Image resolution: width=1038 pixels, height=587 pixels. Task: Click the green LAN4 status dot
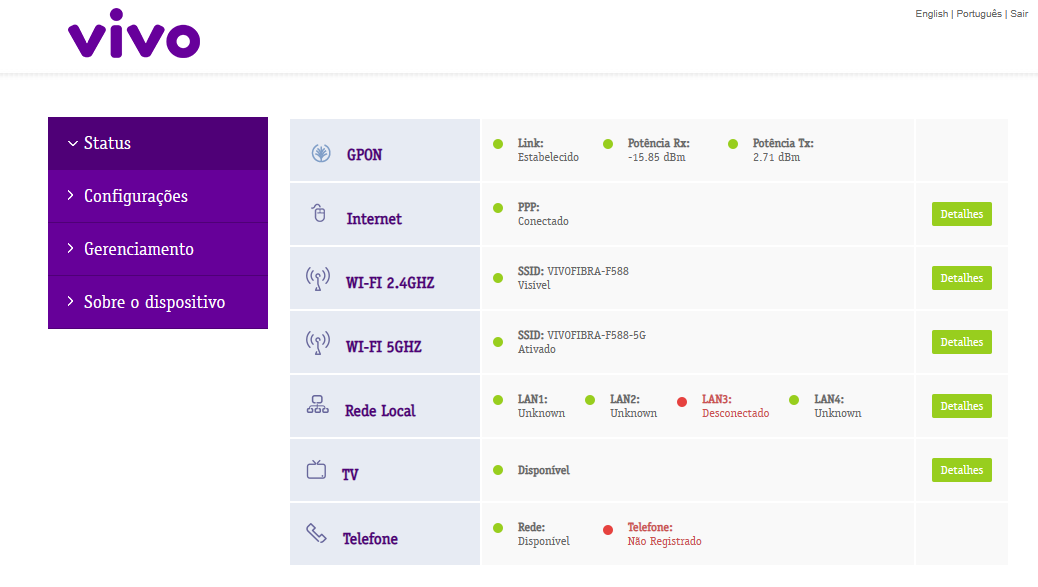(x=794, y=400)
